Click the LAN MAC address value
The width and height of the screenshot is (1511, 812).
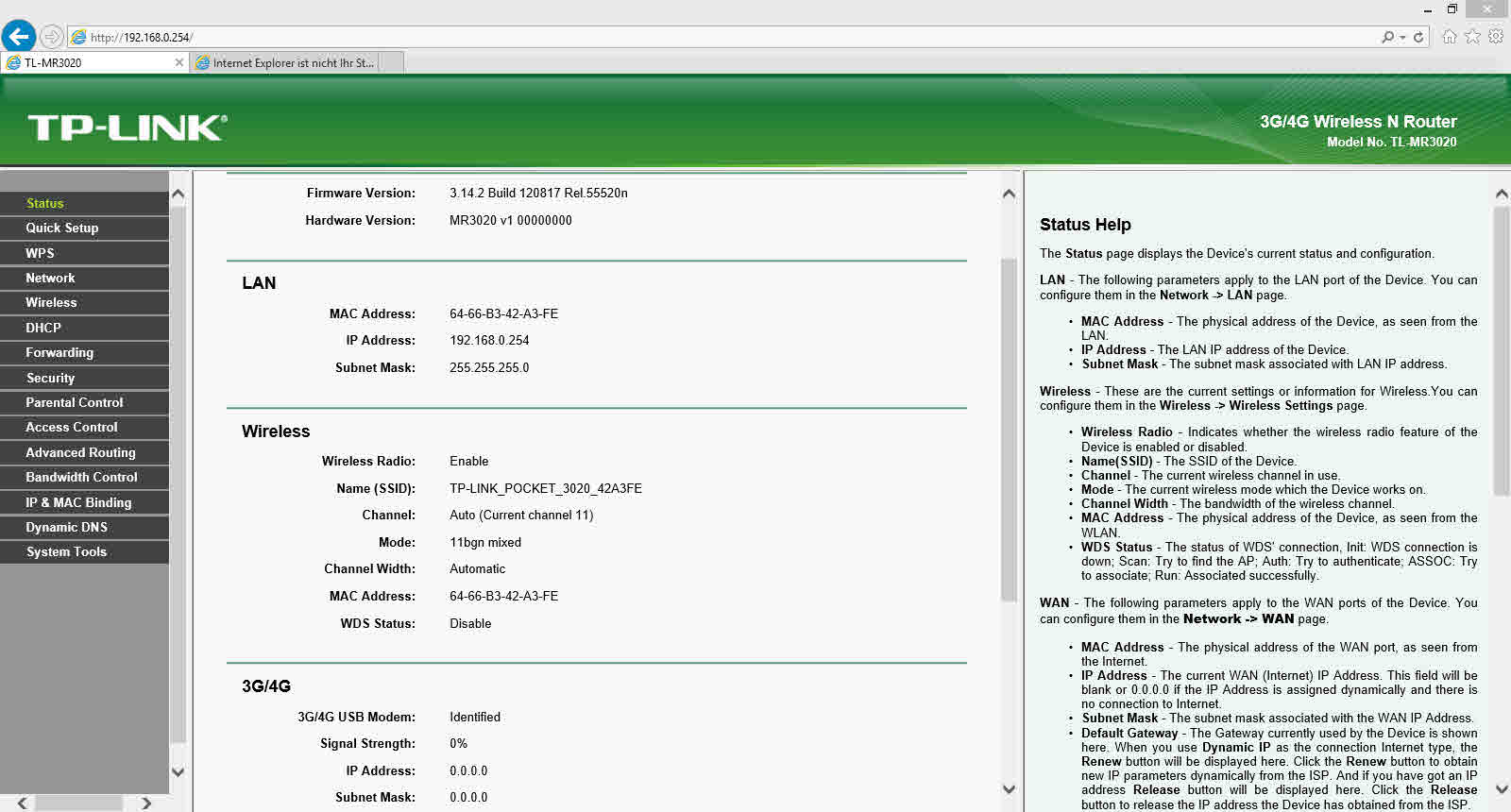(x=504, y=313)
